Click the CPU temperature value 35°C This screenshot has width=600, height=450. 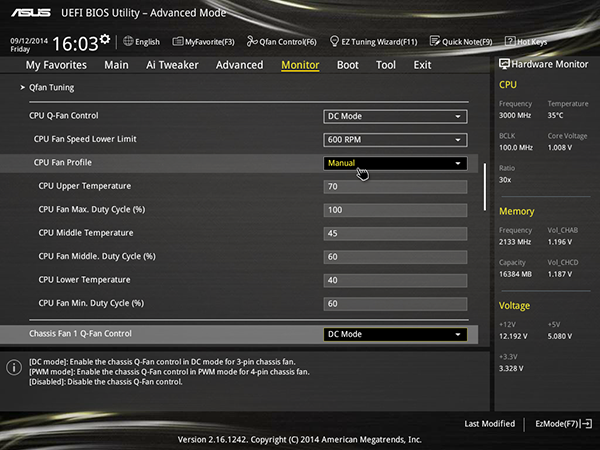(x=555, y=115)
